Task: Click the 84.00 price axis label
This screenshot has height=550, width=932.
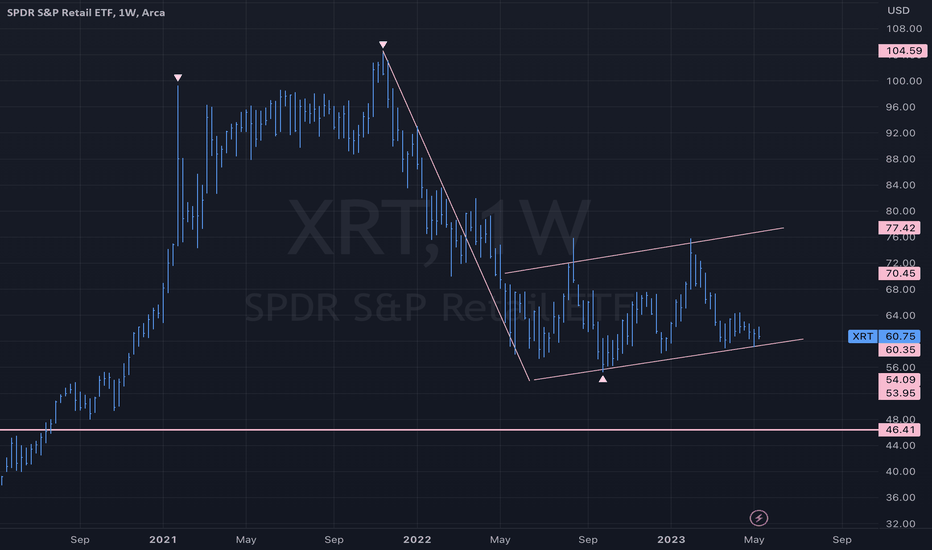Action: click(x=900, y=185)
